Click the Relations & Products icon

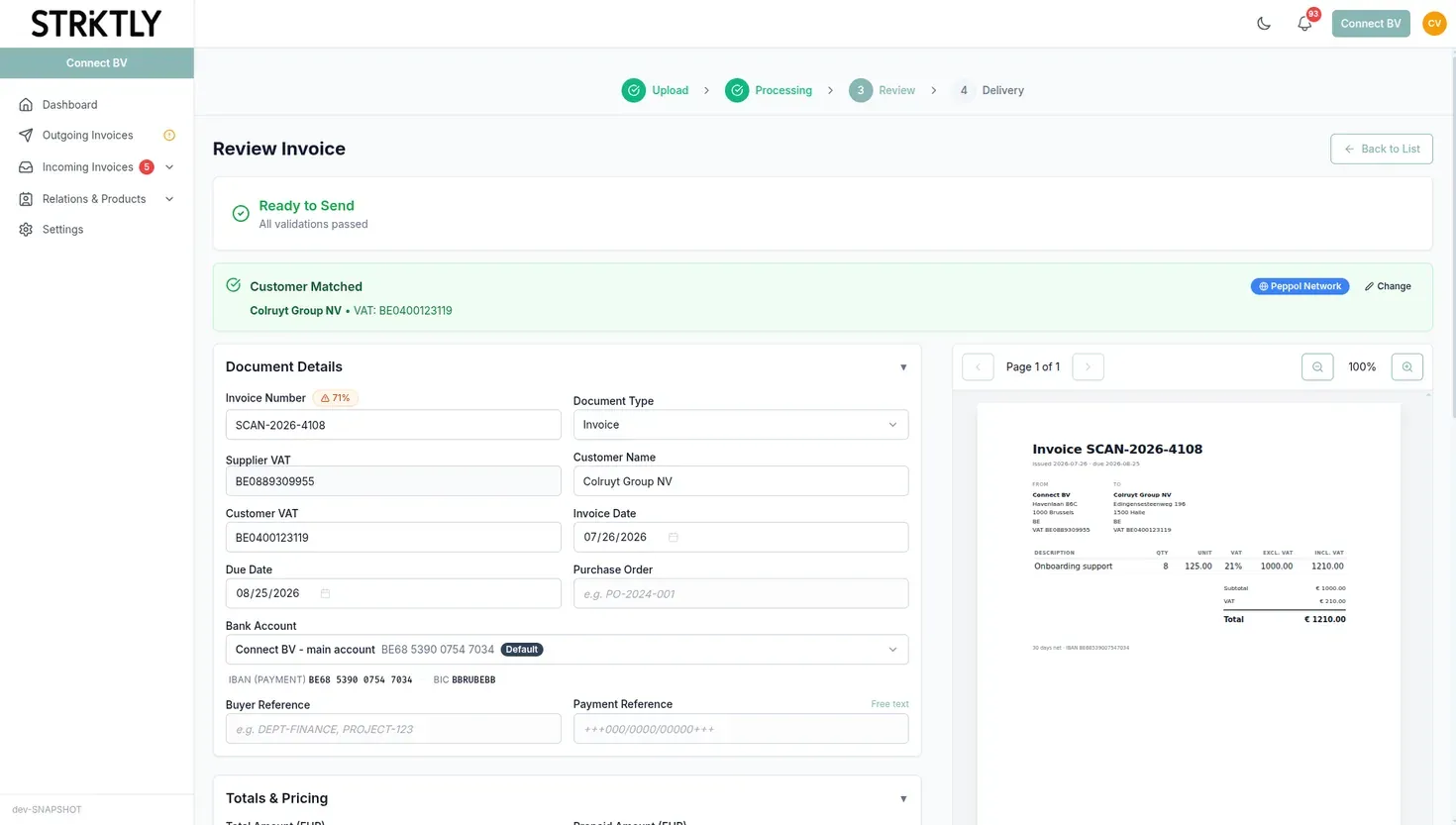click(x=26, y=199)
